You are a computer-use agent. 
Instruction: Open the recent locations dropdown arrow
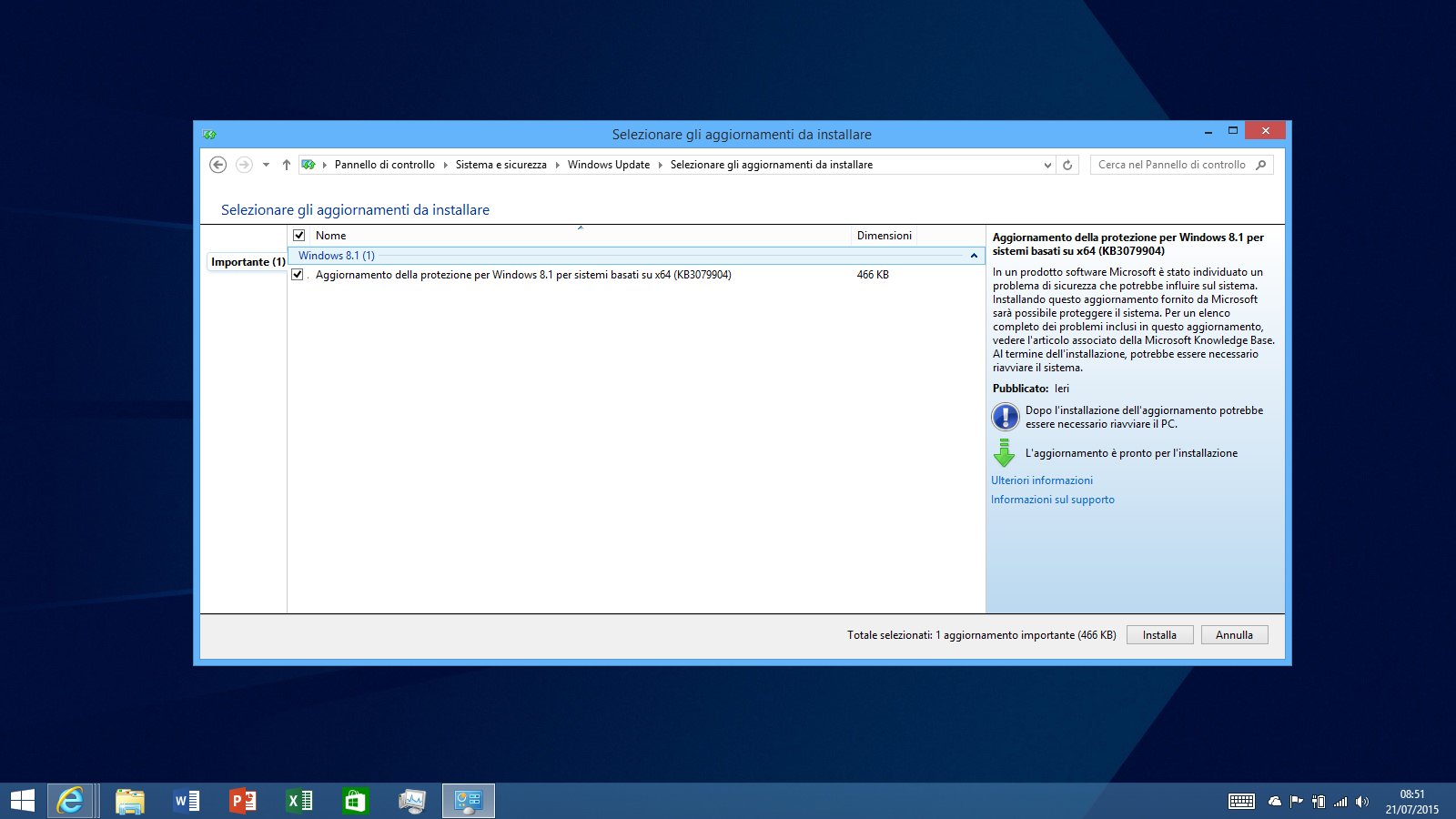266,165
